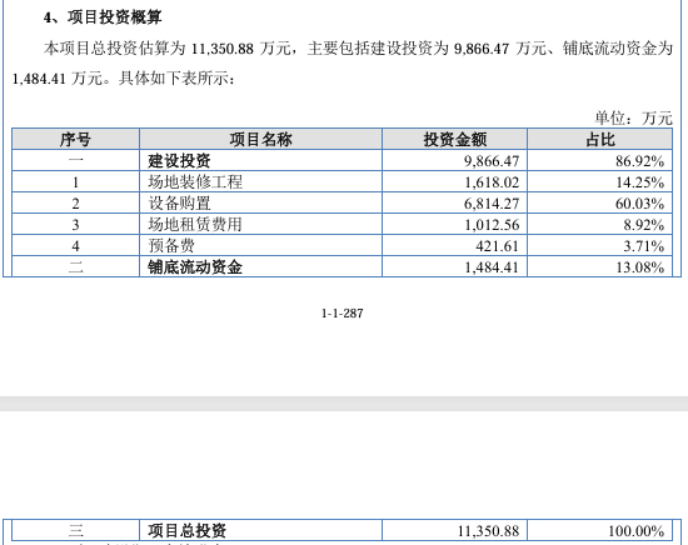Select the bold "项目总投资" cell
The height and width of the screenshot is (545, 688).
point(187,530)
